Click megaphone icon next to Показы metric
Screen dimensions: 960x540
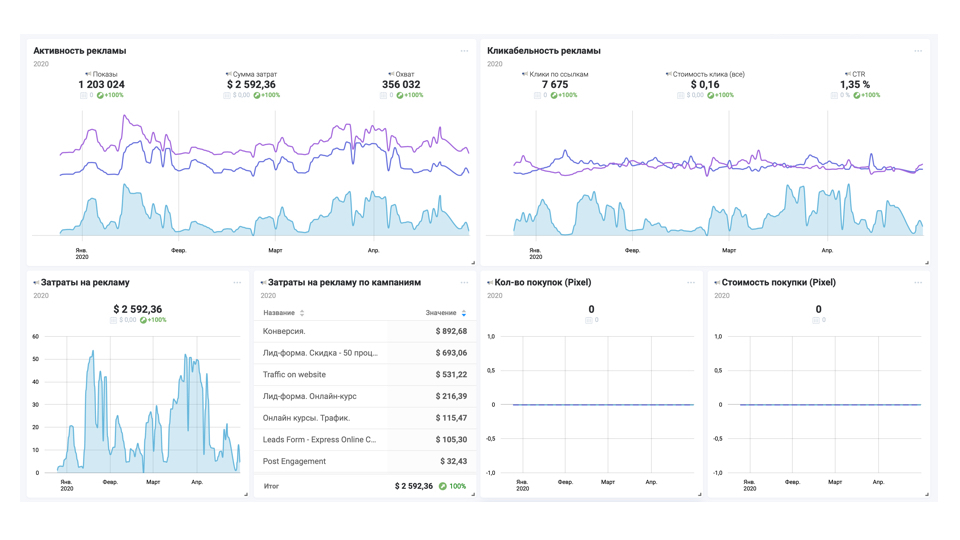[x=88, y=74]
